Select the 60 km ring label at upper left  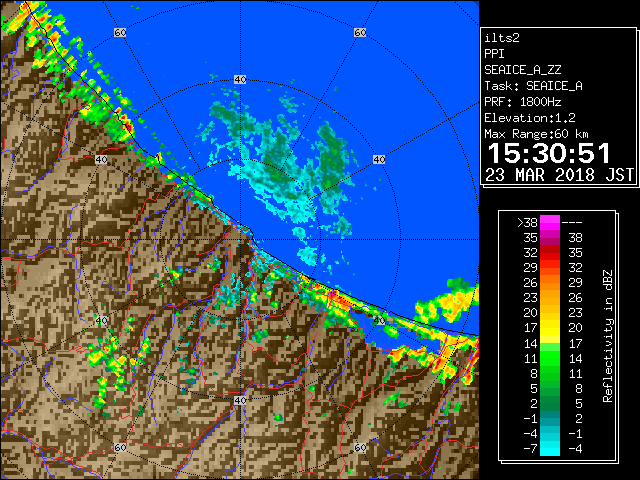tap(120, 32)
